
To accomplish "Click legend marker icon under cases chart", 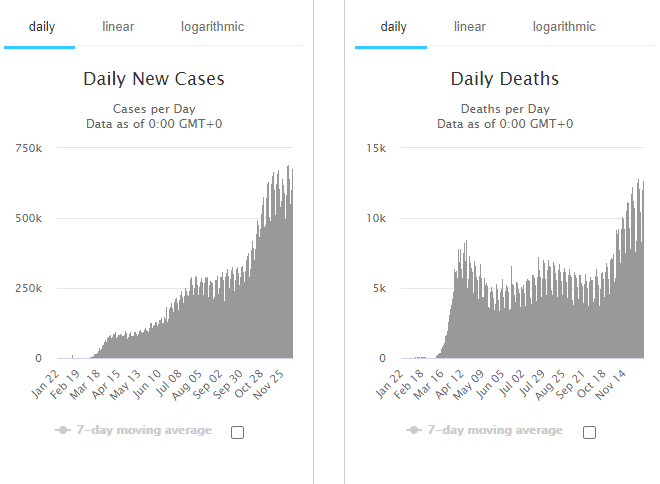I will (63, 430).
